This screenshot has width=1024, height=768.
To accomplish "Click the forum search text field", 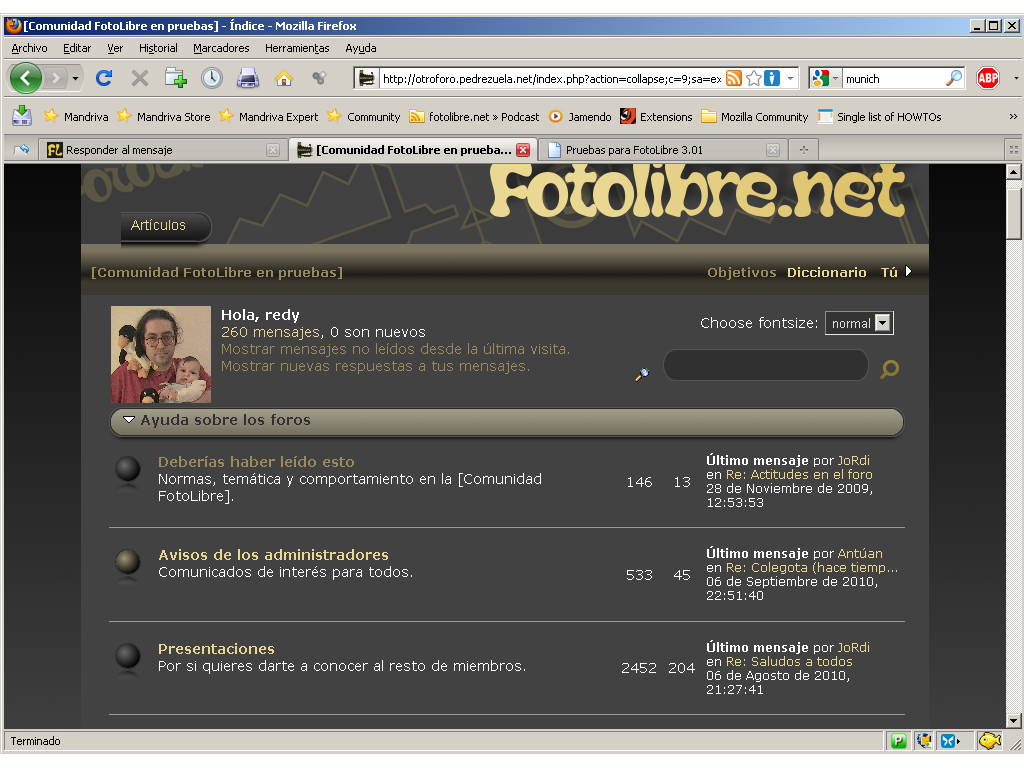I will [765, 365].
